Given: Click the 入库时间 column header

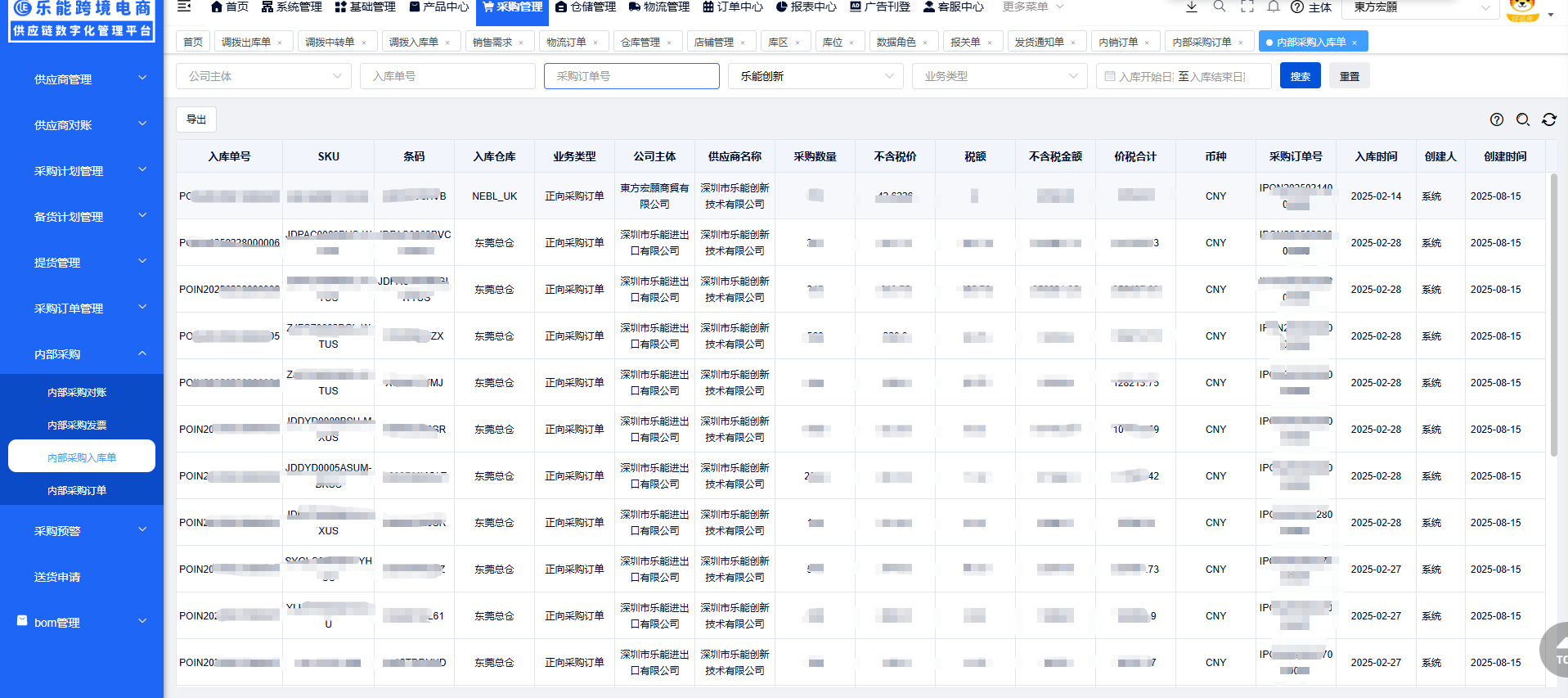Looking at the screenshot, I should click(1376, 156).
